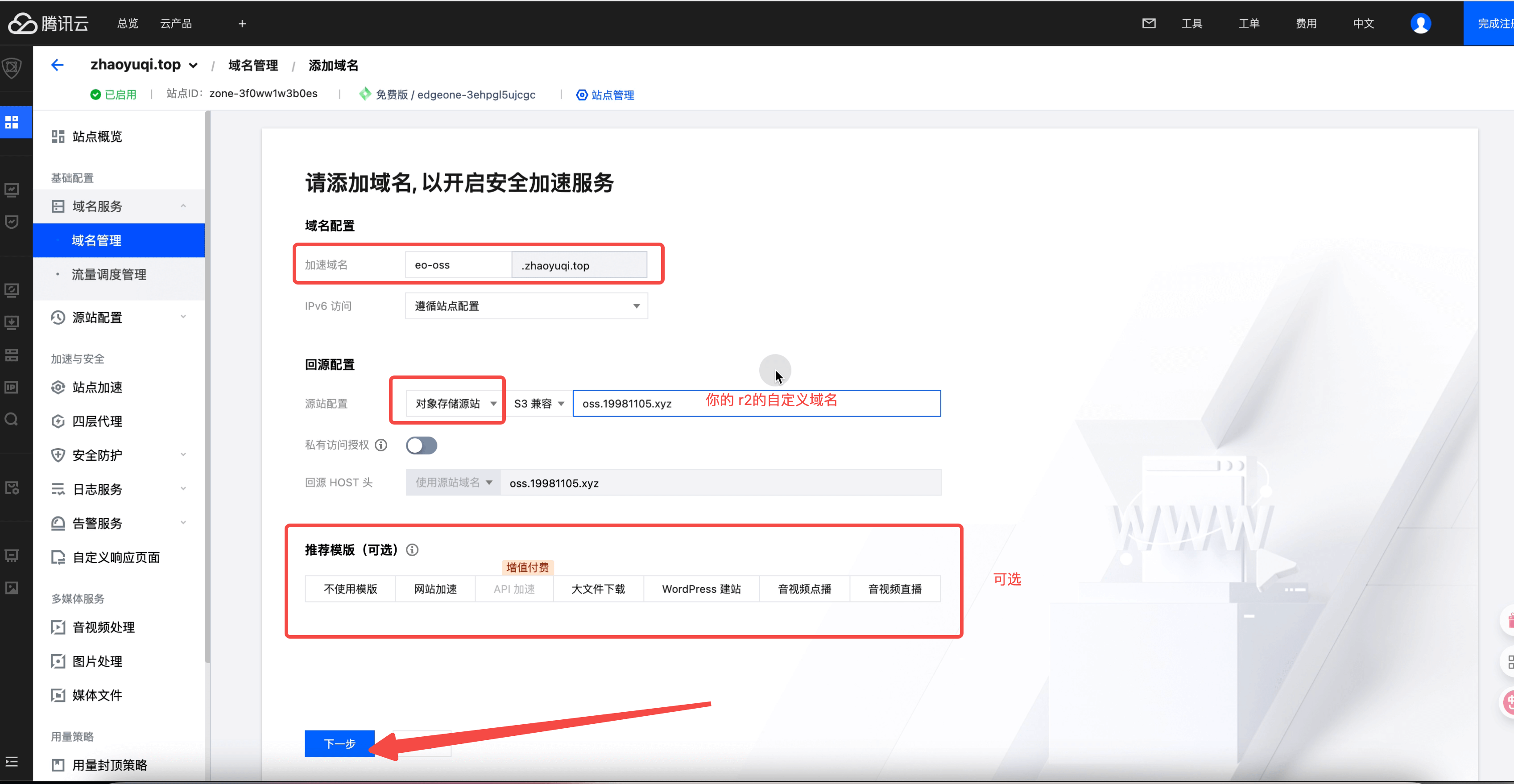Click the 站点加速 sidebar icon
The width and height of the screenshot is (1514, 784).
click(x=58, y=387)
